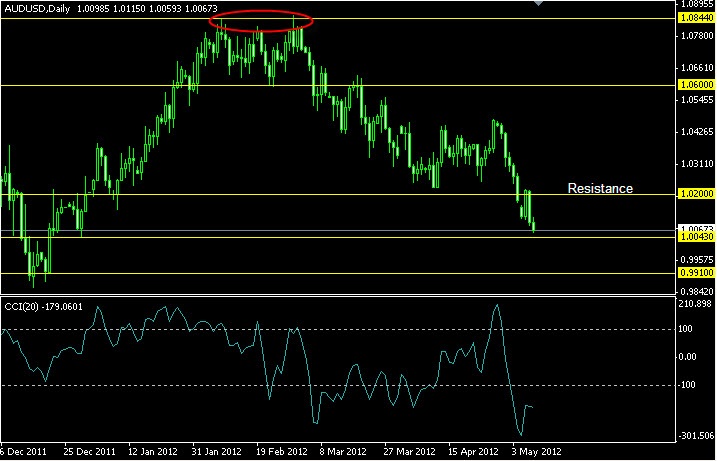The height and width of the screenshot is (461, 717).
Task: Click the -301.506 CCI scale minimum label
Action: 696,435
